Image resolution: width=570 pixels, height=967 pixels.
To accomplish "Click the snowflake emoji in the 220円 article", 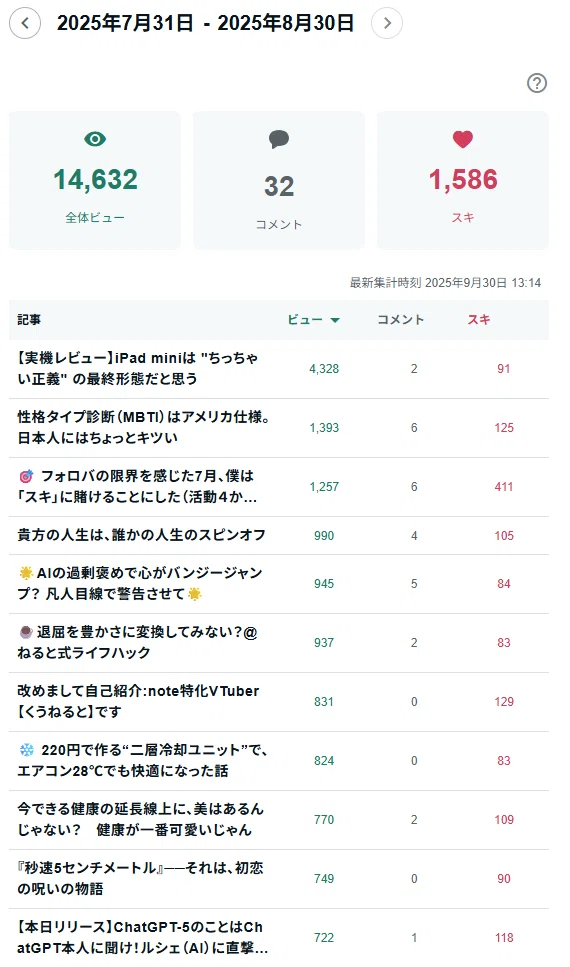I will coord(27,750).
